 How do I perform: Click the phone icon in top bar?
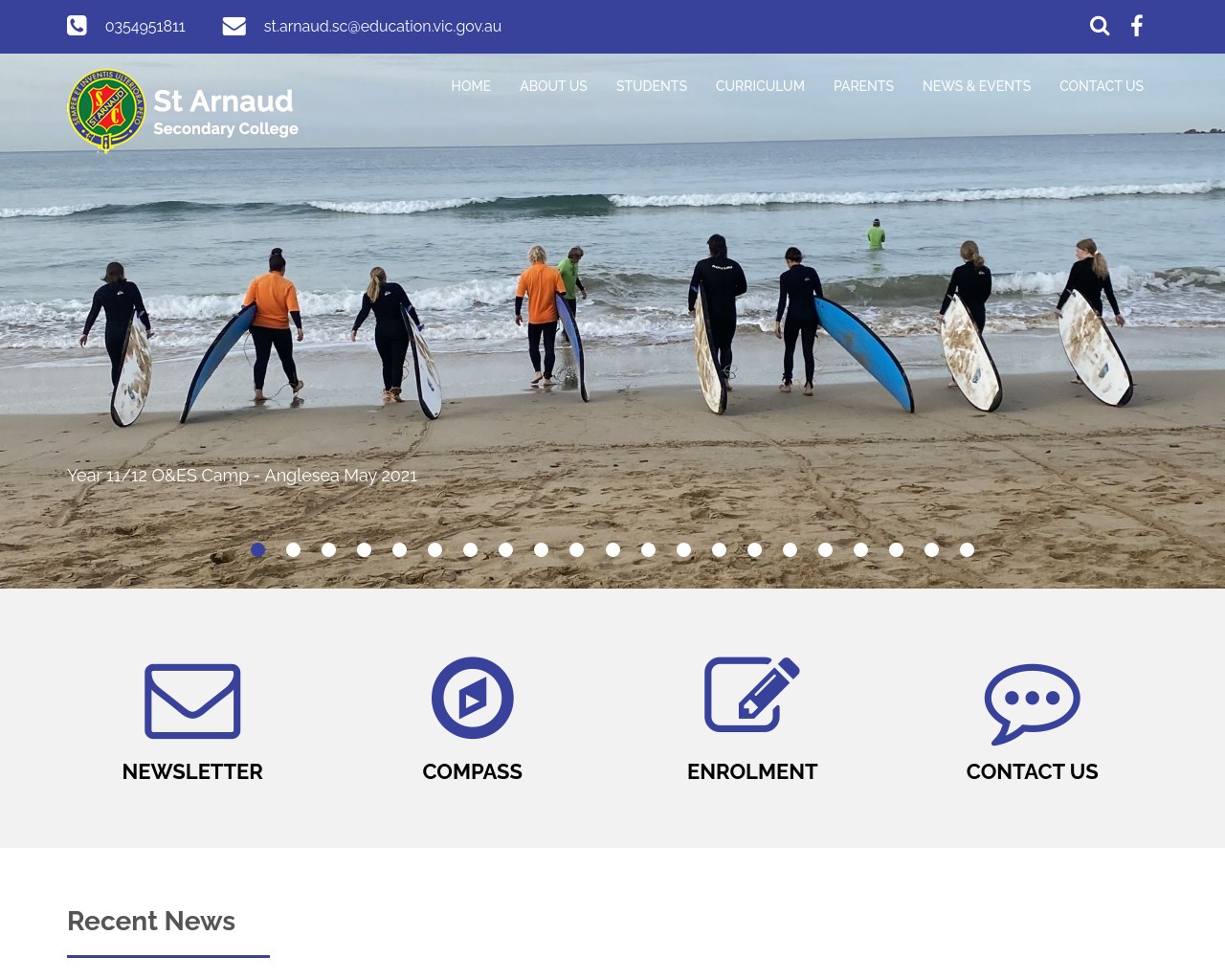(77, 26)
